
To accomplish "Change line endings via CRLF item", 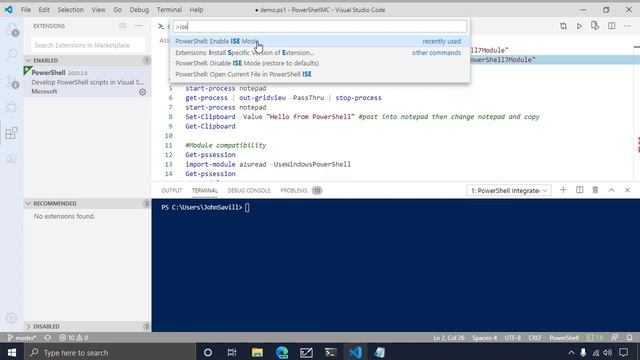I will (x=535, y=338).
